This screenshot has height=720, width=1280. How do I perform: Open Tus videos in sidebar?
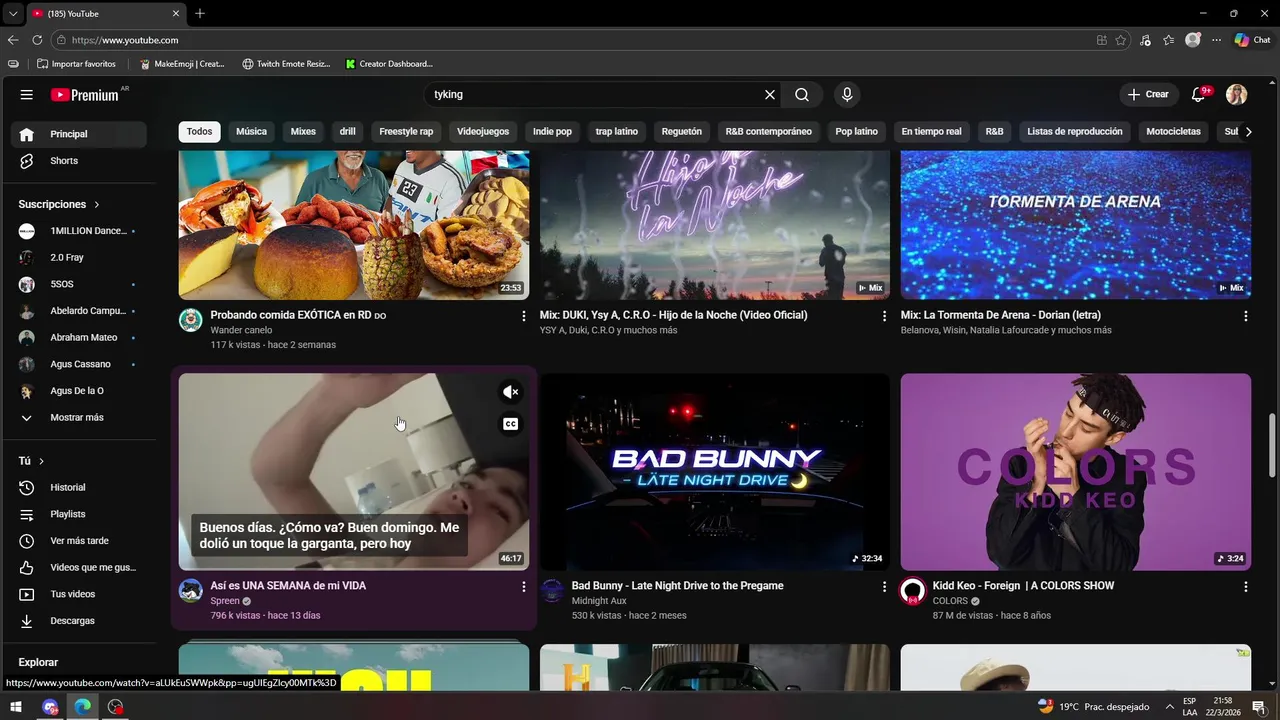tap(78, 594)
